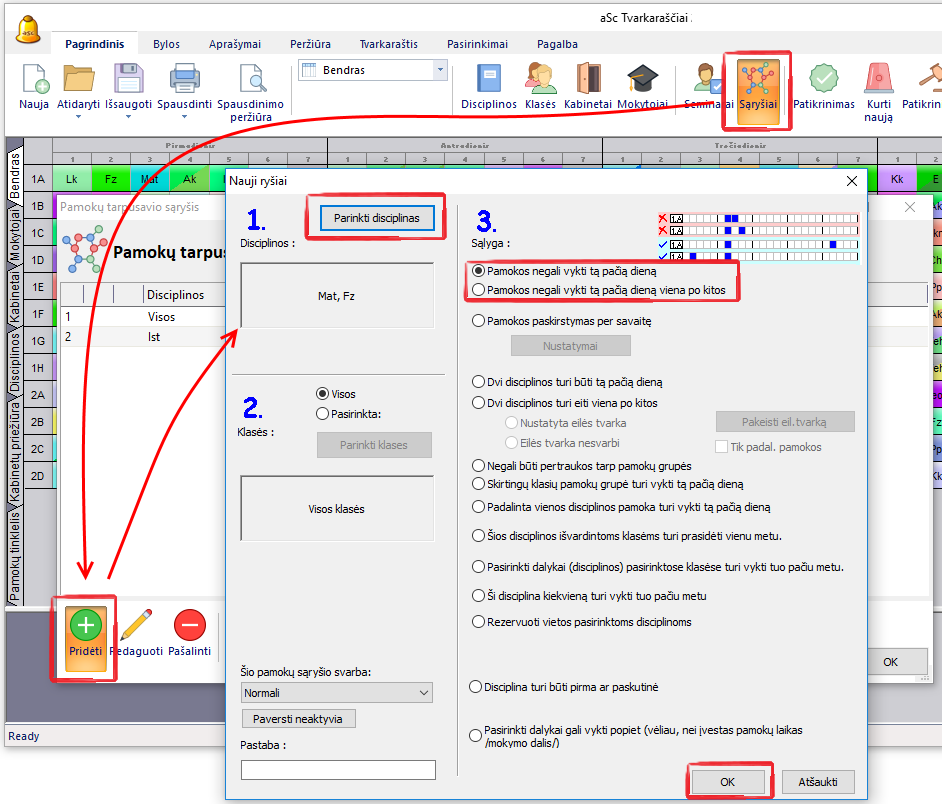Open the Bendras view dropdown

pyautogui.click(x=440, y=70)
